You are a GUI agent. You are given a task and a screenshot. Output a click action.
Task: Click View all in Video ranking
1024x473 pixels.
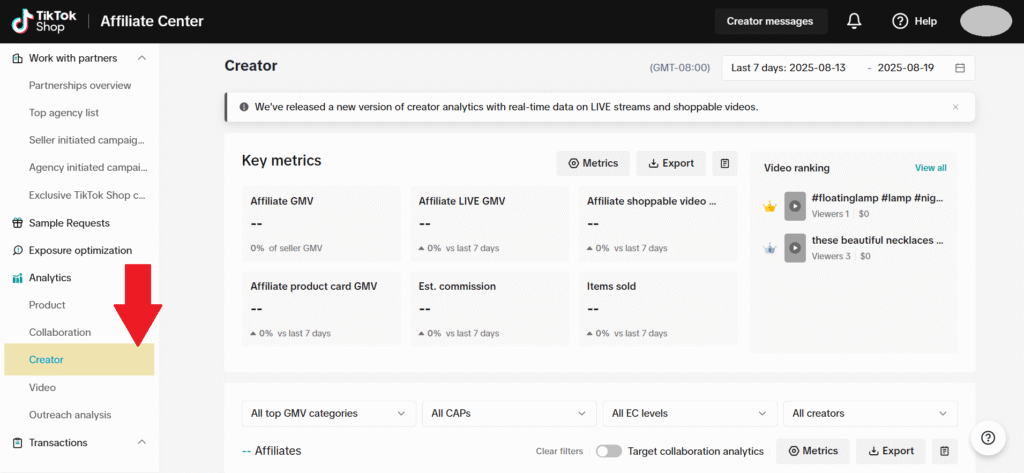[x=930, y=168]
